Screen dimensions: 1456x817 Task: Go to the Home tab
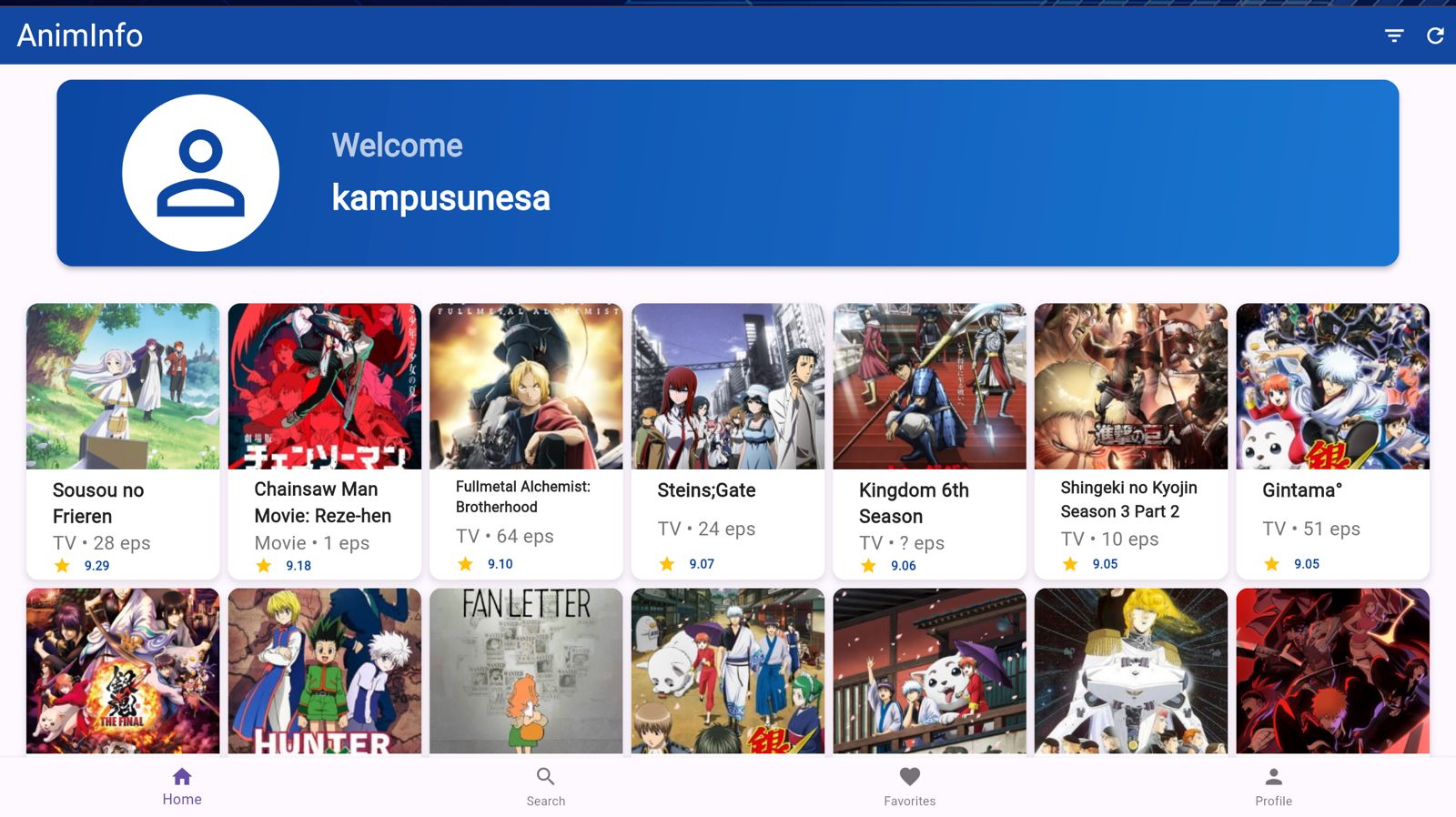(x=182, y=786)
